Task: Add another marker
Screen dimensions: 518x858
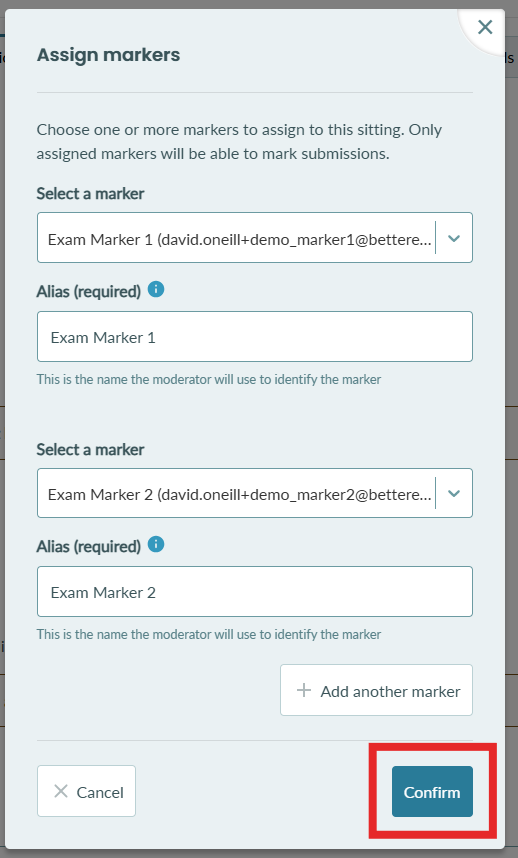Action: pos(376,690)
